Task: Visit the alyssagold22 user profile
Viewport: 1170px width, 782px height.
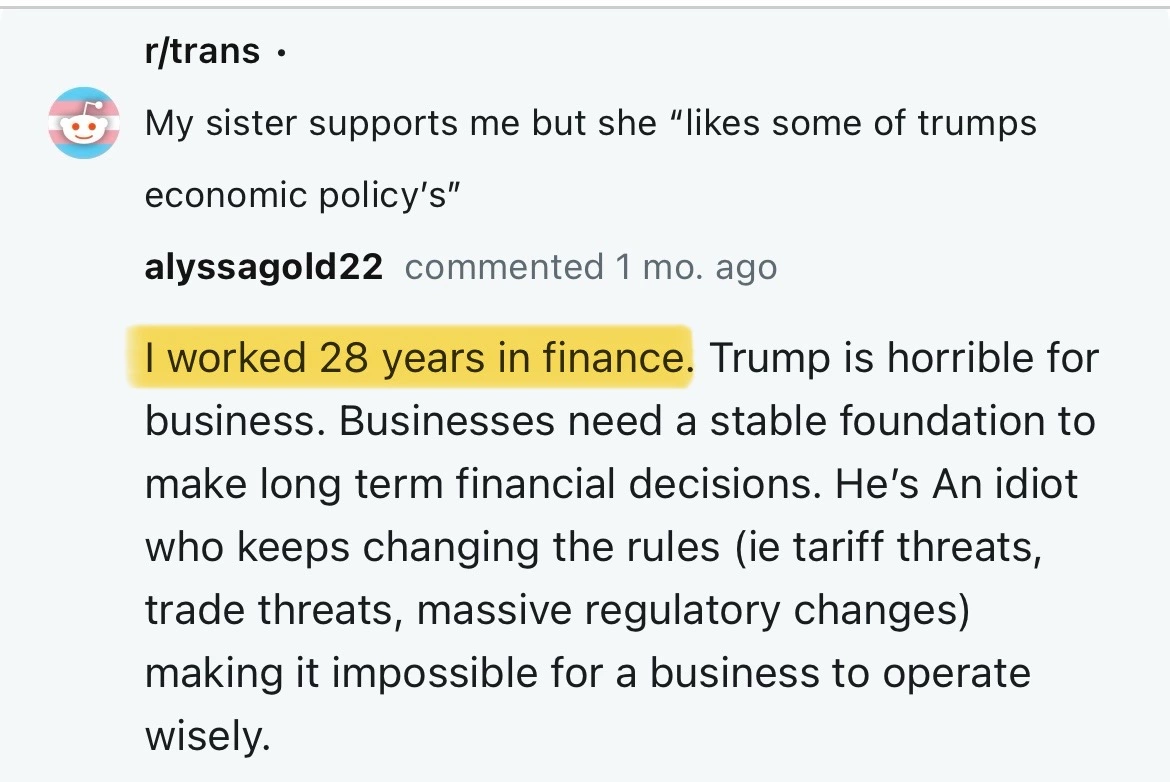Action: coord(264,267)
